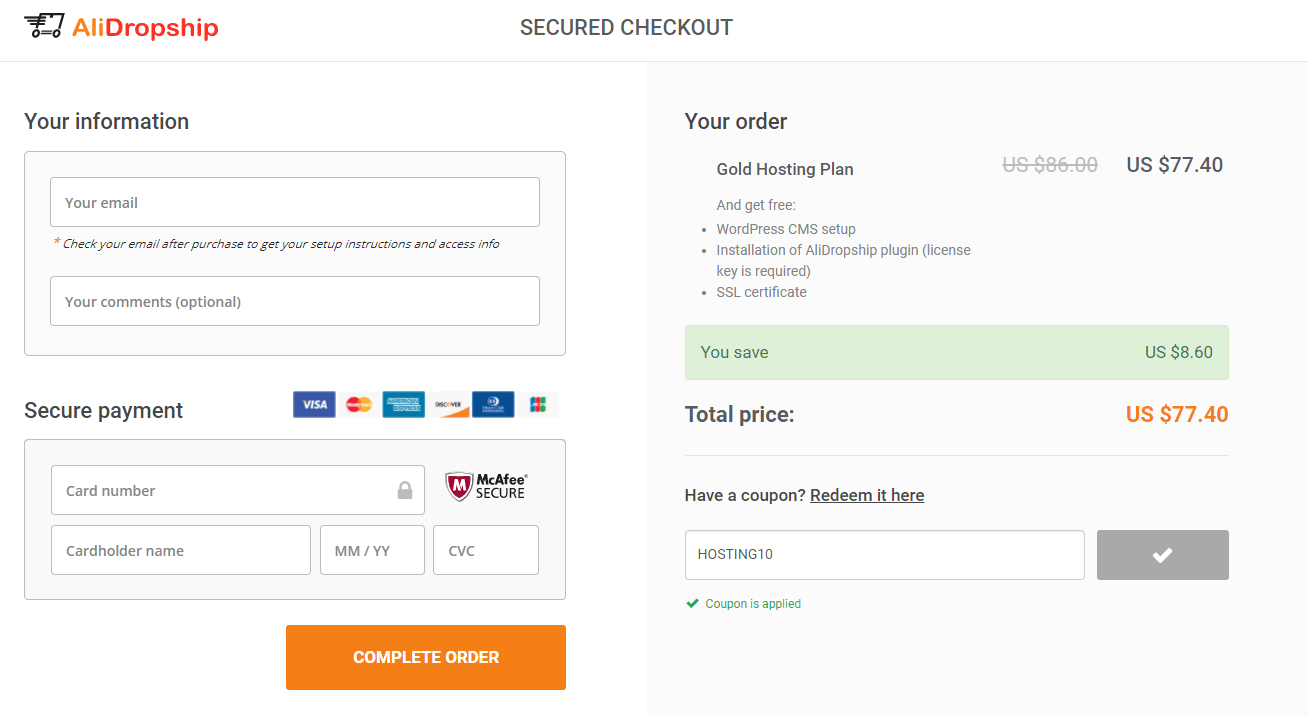Apply coupon with the gray checkmark button
Image resolution: width=1308 pixels, height=716 pixels.
click(1162, 555)
